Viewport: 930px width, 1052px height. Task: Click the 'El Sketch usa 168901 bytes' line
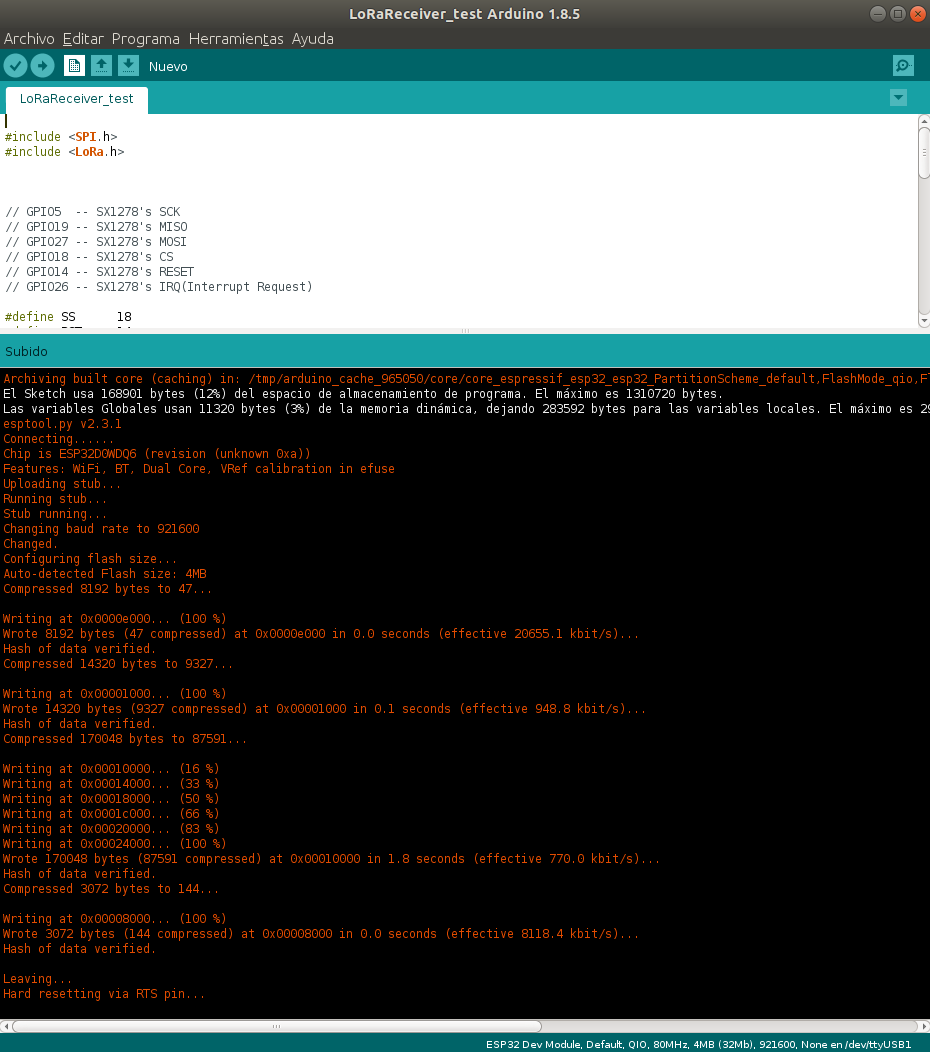pyautogui.click(x=363, y=394)
